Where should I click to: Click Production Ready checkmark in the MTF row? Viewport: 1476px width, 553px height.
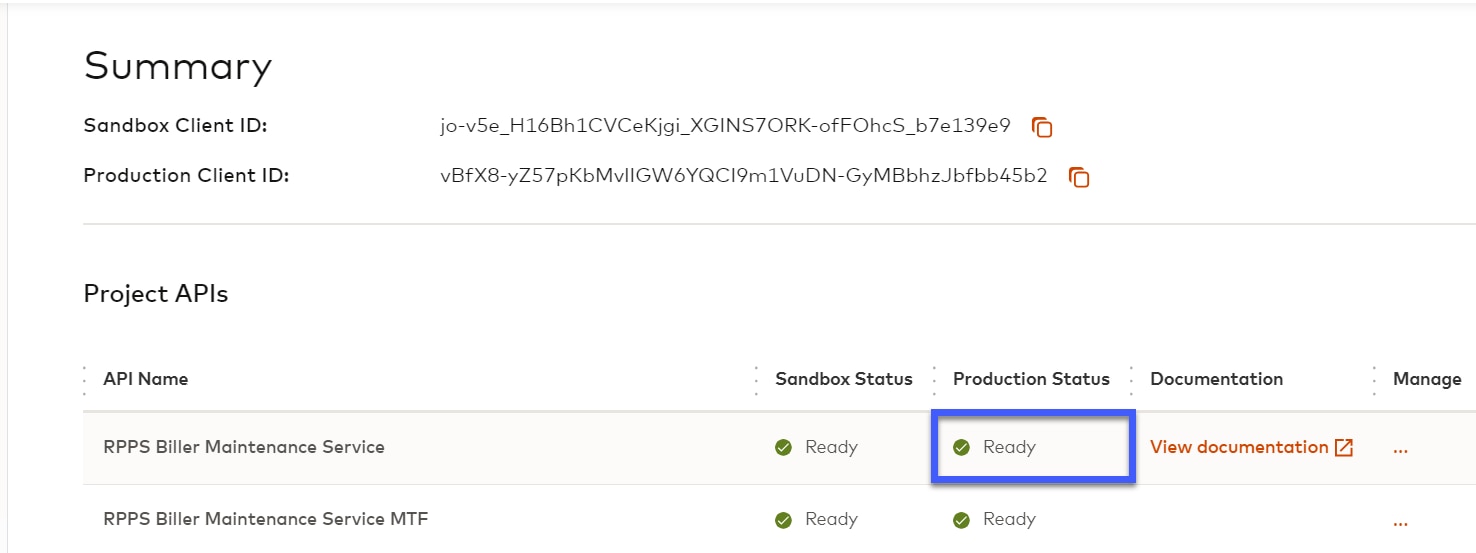point(962,520)
